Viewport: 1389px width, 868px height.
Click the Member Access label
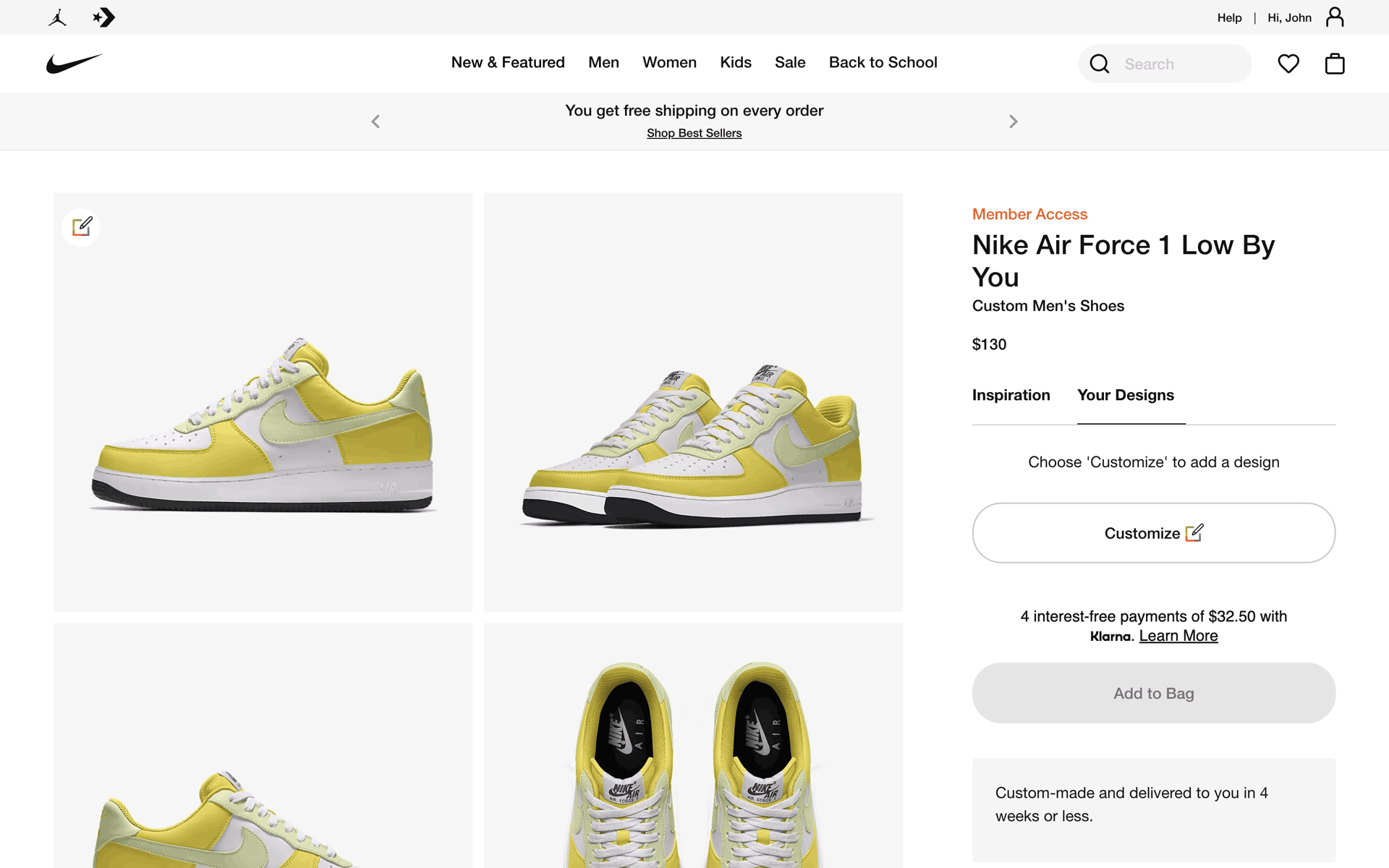tap(1029, 214)
